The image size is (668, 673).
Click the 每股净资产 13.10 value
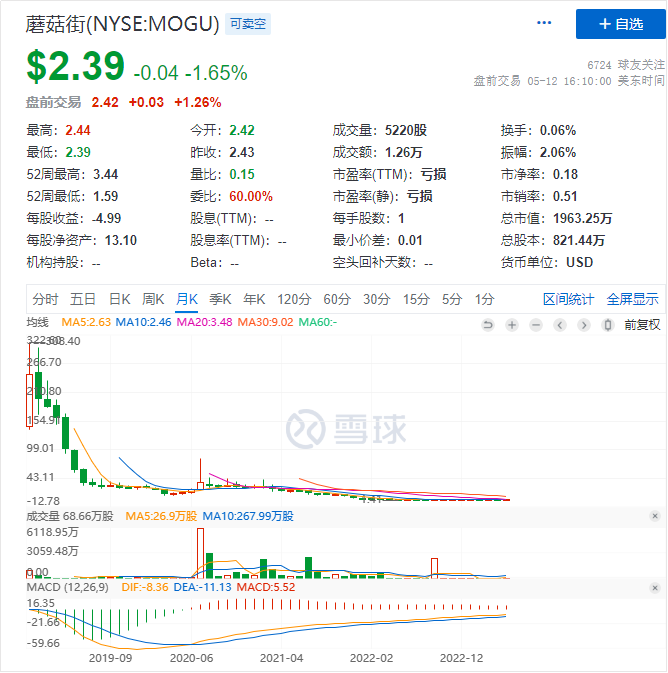pyautogui.click(x=121, y=240)
